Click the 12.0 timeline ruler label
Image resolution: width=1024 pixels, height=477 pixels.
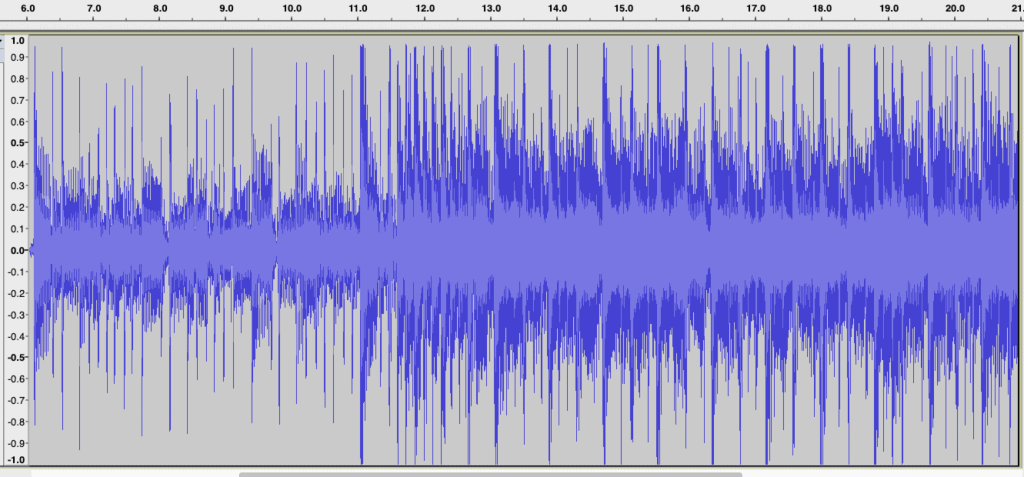[424, 8]
